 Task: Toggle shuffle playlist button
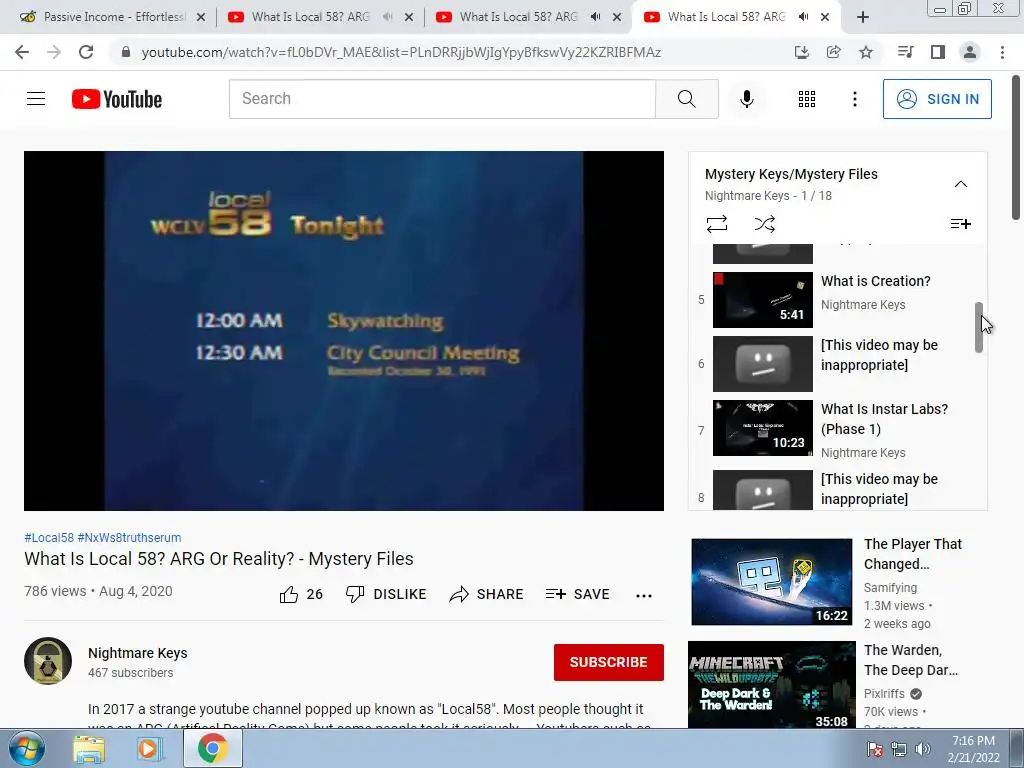tap(764, 224)
